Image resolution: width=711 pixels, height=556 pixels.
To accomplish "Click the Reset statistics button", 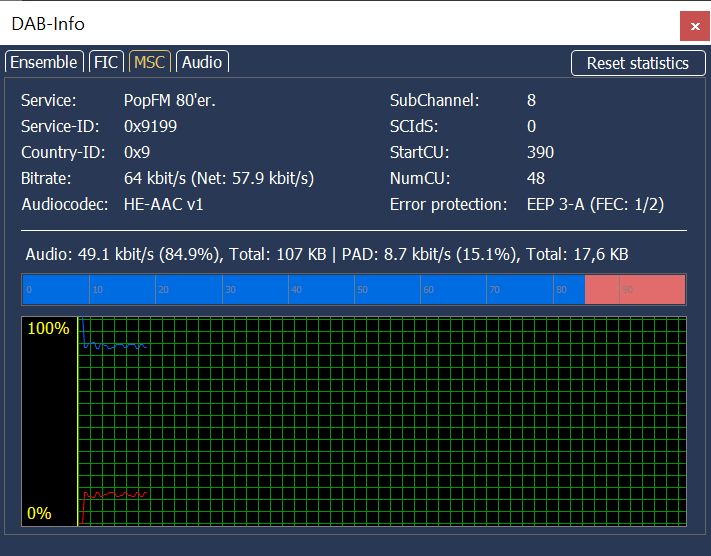I will coord(638,63).
